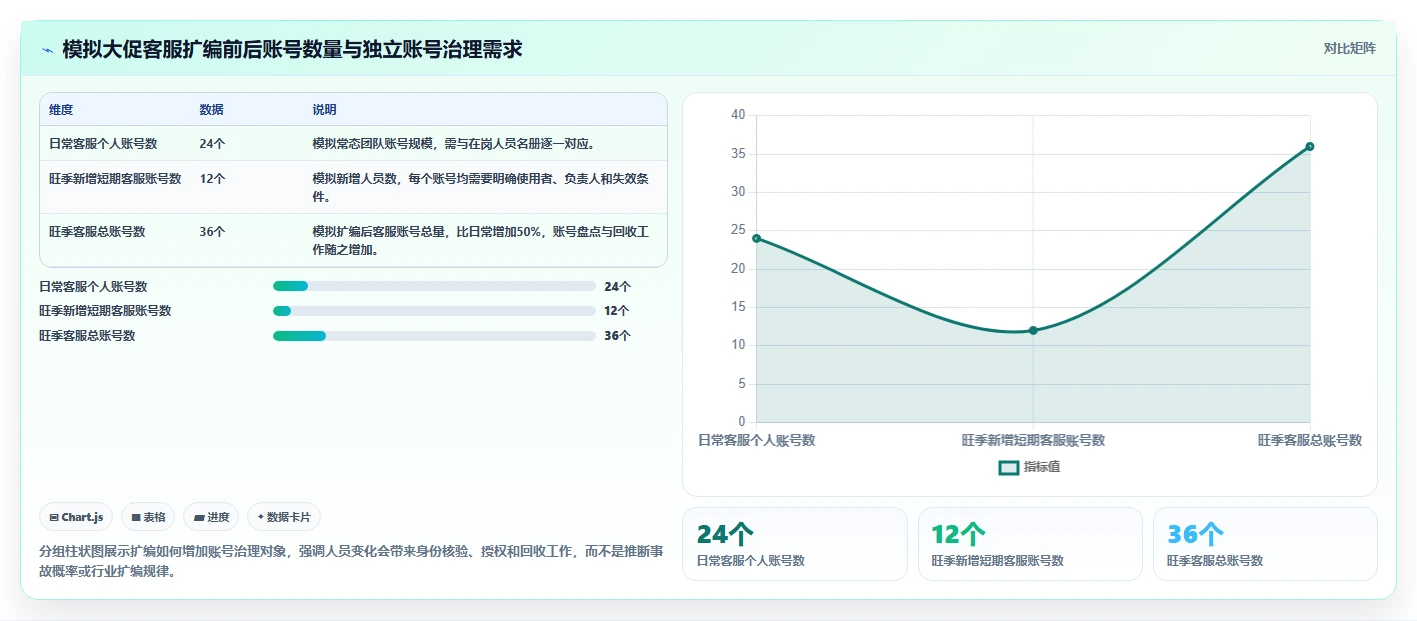Click the 维度 column header

tap(61, 110)
